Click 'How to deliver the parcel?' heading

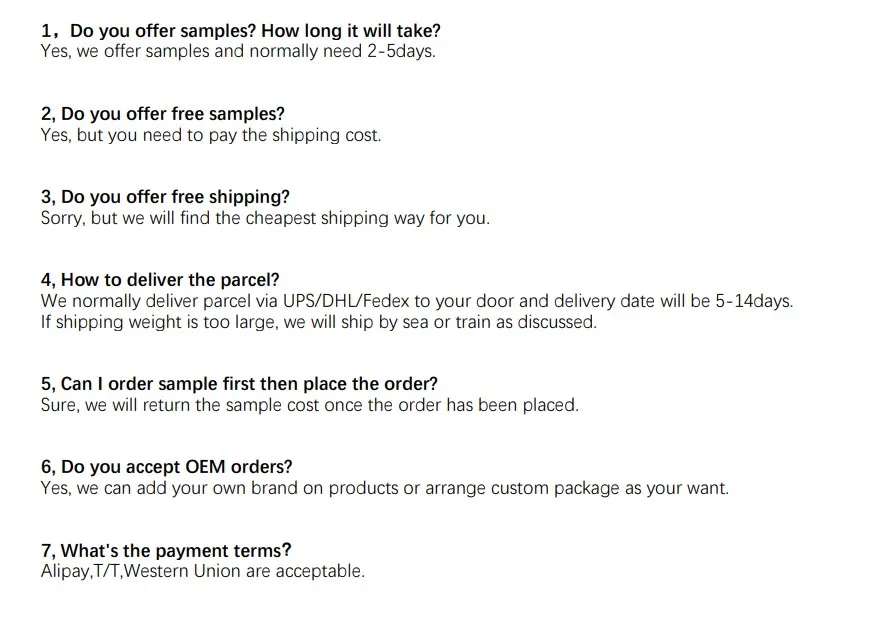[160, 280]
